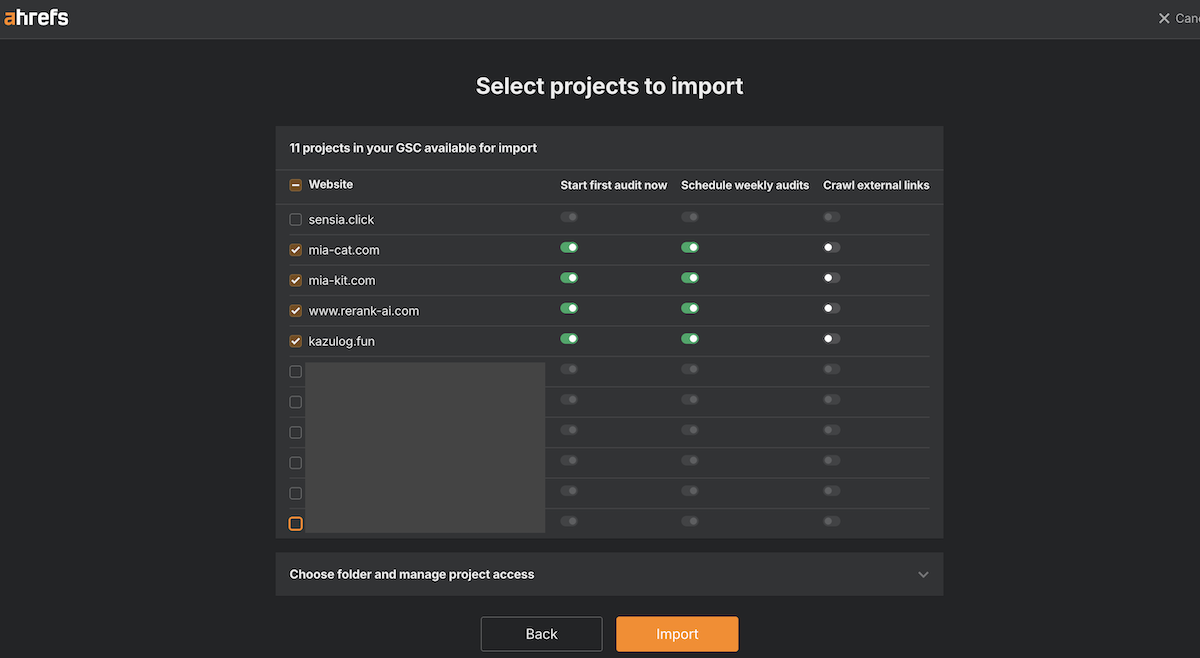Enable Crawl external links for sensia.click

point(831,216)
